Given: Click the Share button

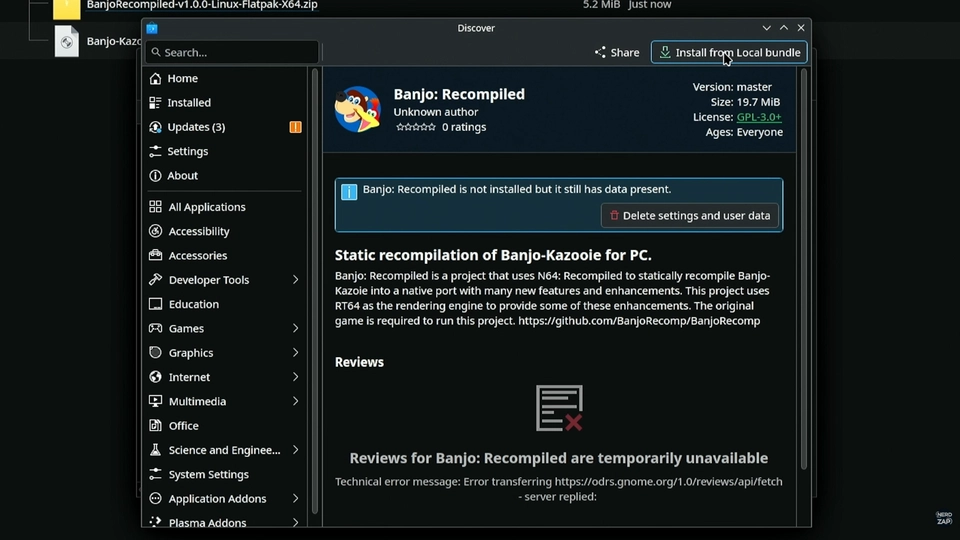Looking at the screenshot, I should coord(617,52).
